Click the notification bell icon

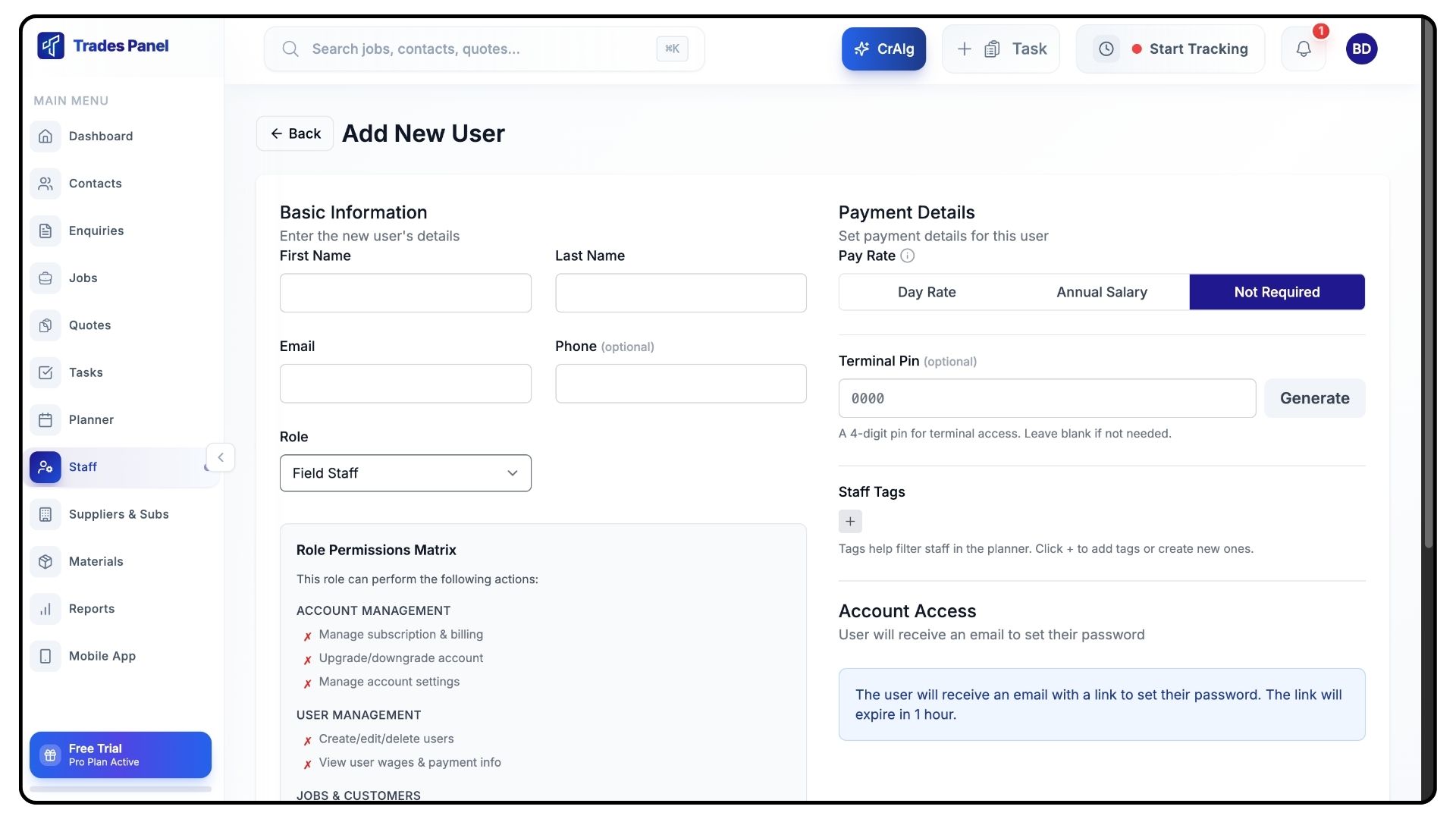click(x=1303, y=49)
